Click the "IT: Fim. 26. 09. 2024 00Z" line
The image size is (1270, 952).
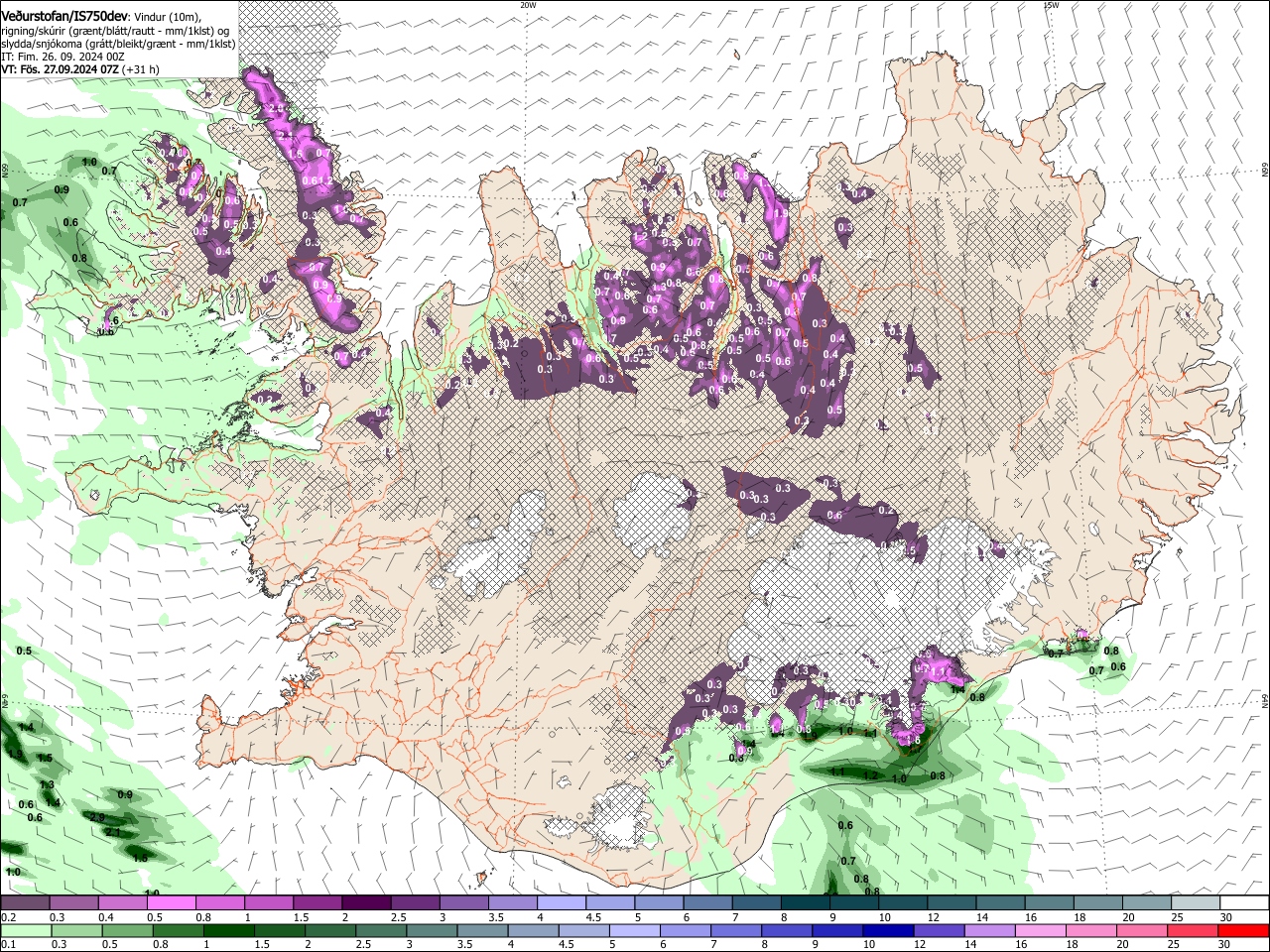[x=63, y=57]
